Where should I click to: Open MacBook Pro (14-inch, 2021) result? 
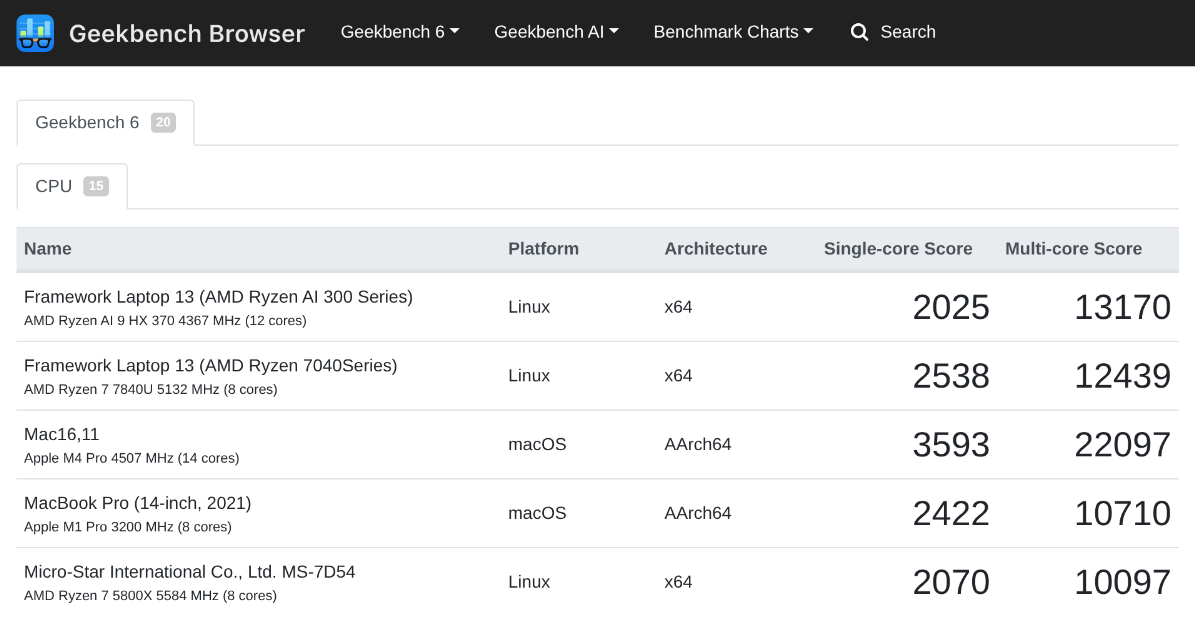tap(137, 504)
